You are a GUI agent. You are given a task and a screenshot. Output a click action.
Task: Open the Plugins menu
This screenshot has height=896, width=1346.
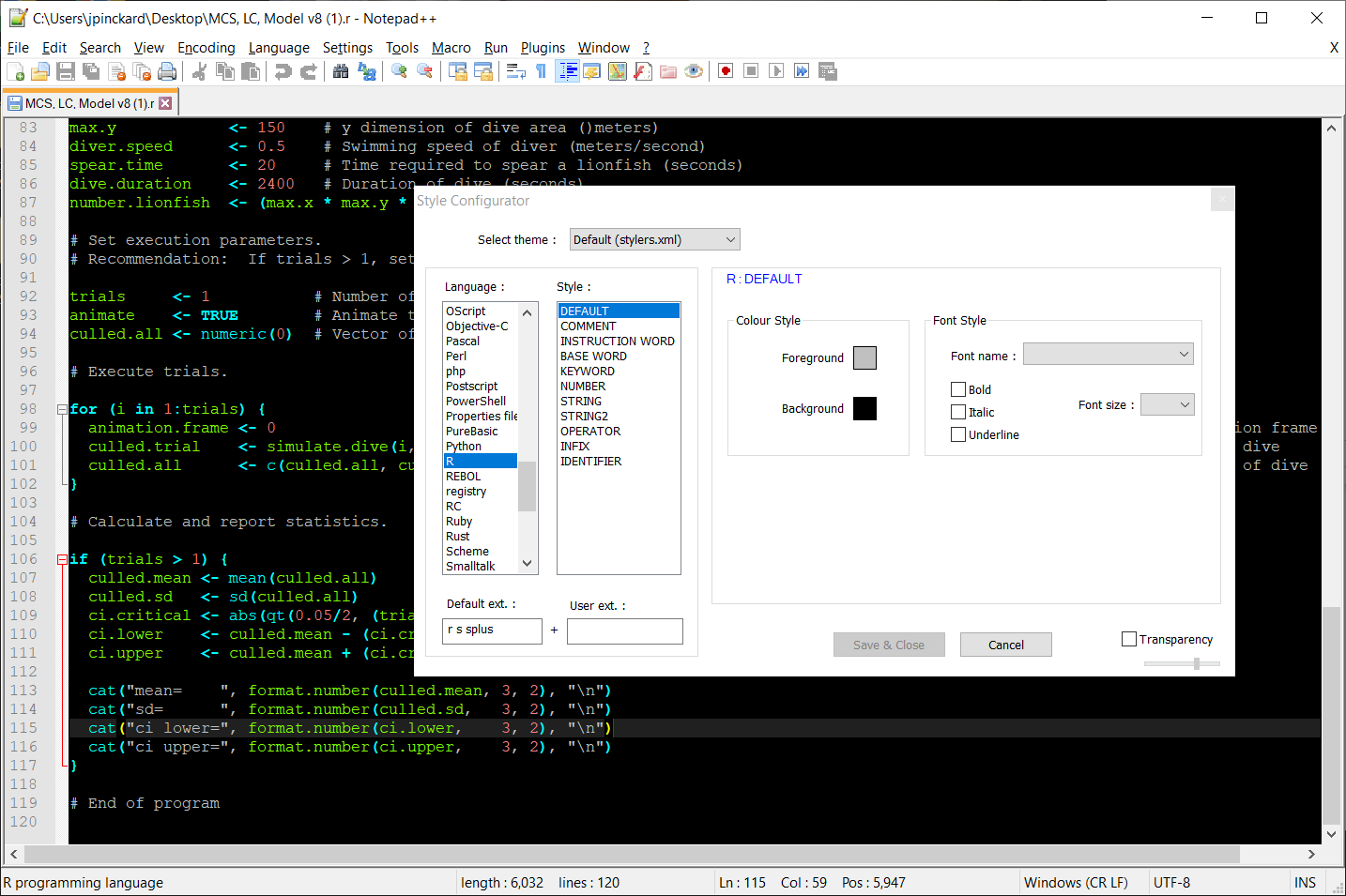(x=543, y=48)
